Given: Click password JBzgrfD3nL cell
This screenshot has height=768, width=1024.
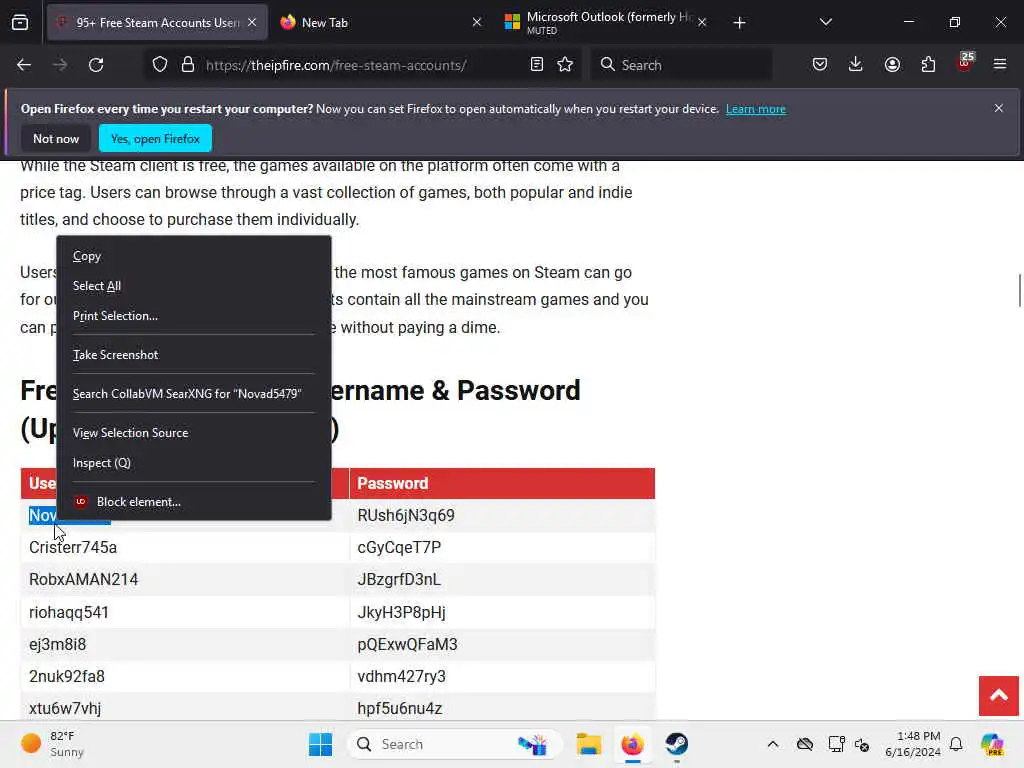Looking at the screenshot, I should tap(502, 579).
